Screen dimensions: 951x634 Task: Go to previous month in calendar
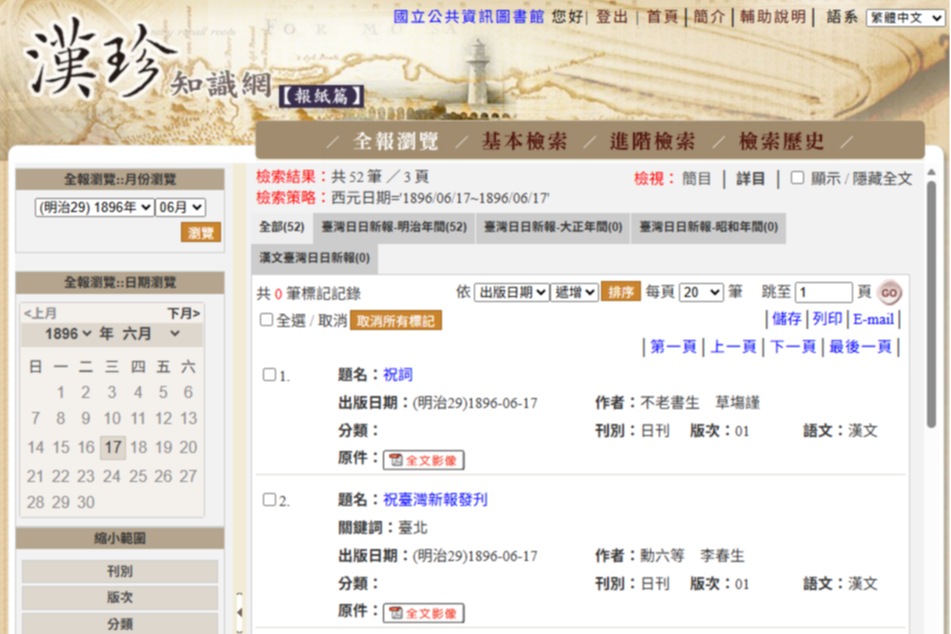(40, 314)
